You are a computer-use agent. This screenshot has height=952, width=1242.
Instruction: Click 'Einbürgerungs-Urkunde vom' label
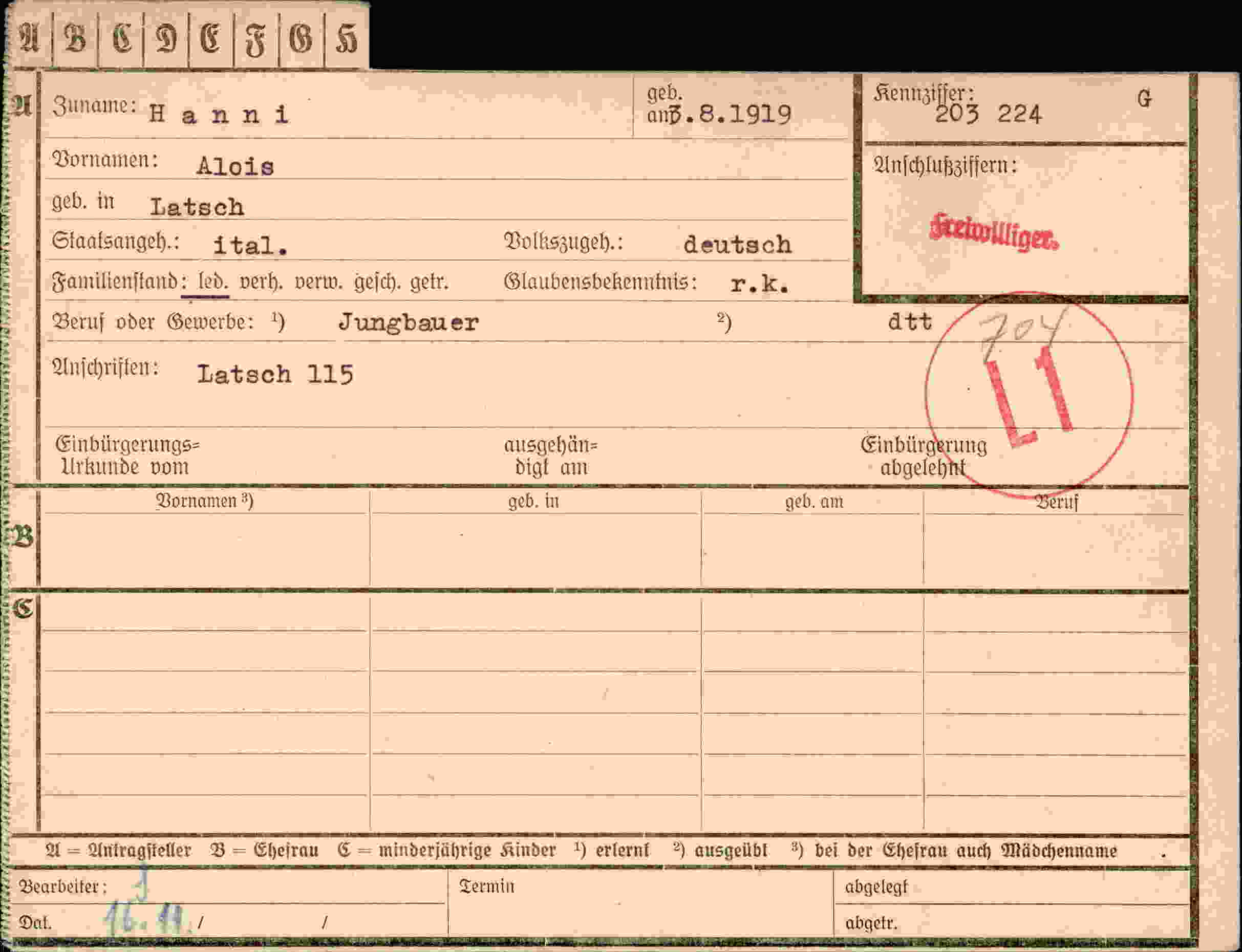pyautogui.click(x=128, y=456)
